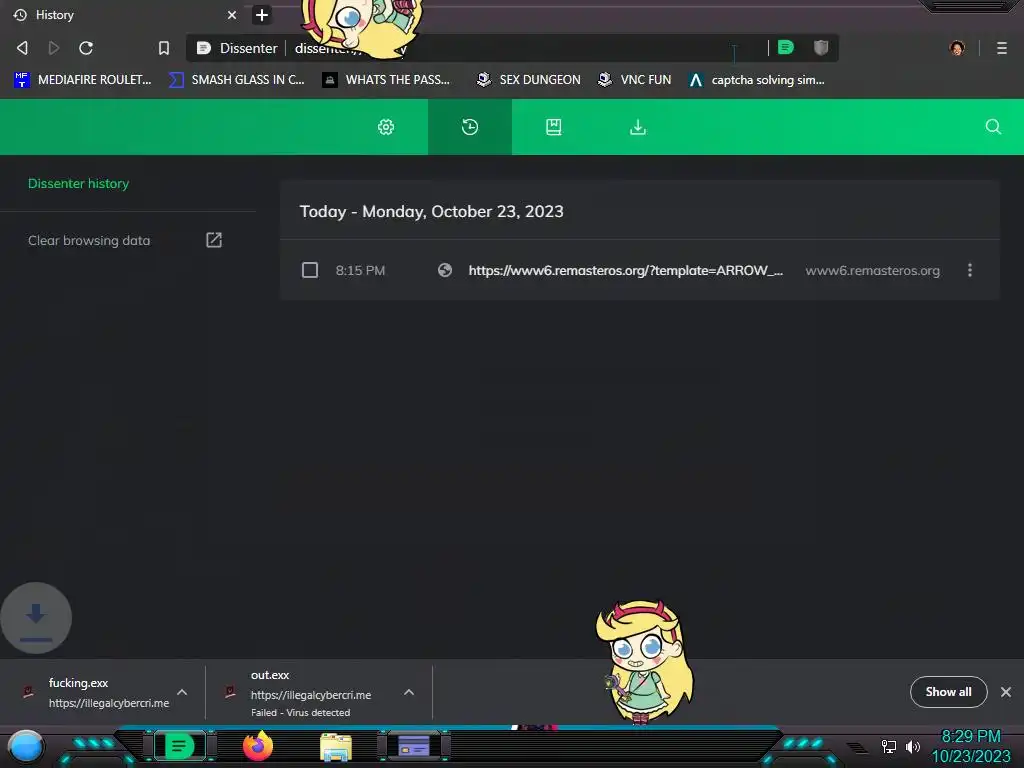Open the Downloads tab in green bar

click(x=638, y=127)
